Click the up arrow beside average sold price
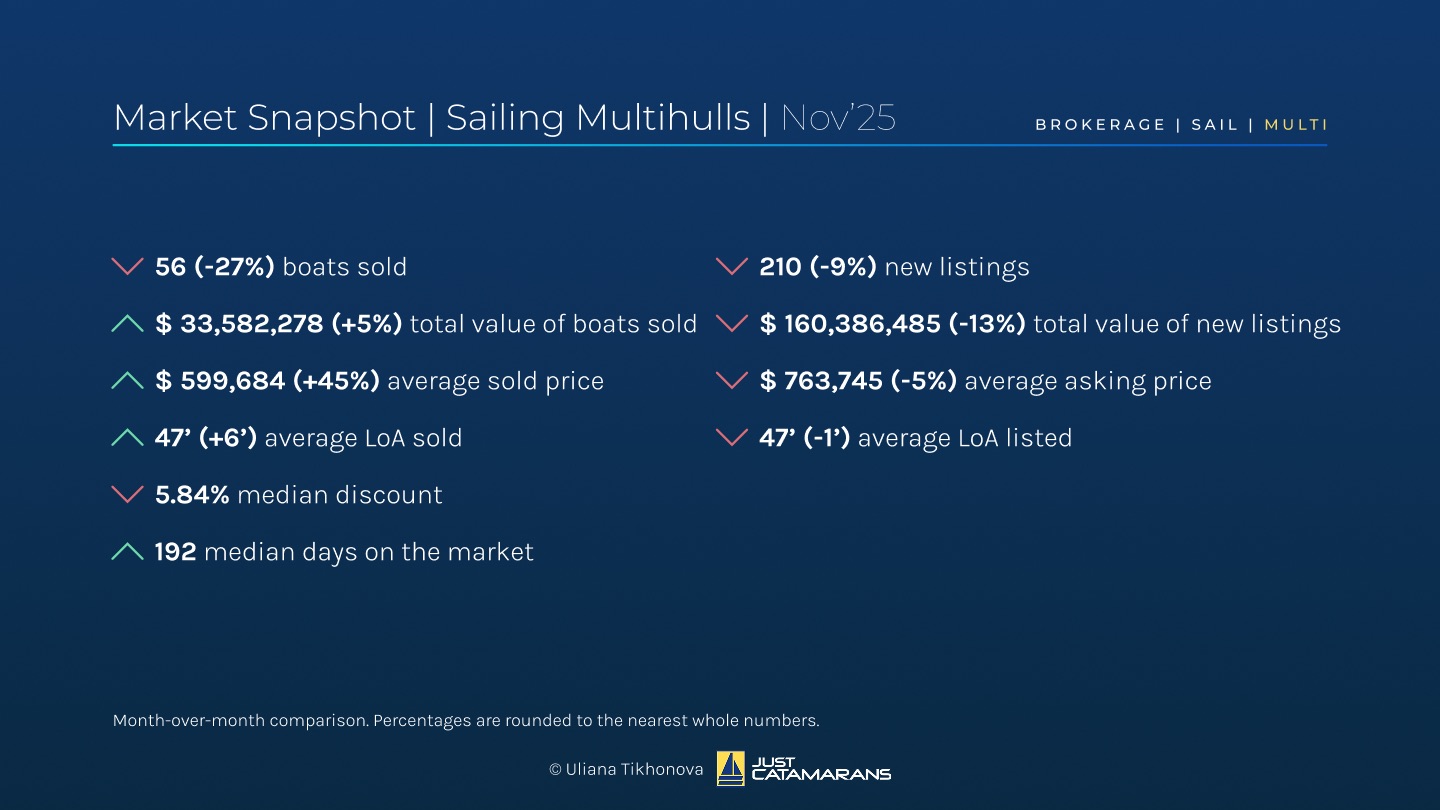This screenshot has height=810, width=1440. pyautogui.click(x=127, y=381)
